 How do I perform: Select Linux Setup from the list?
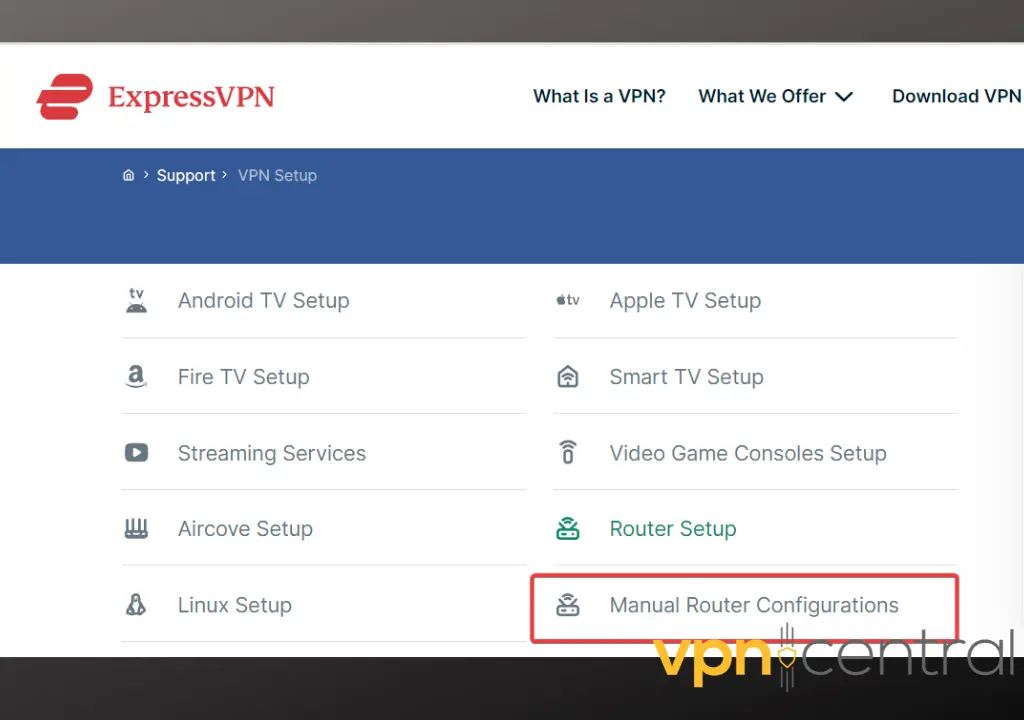coord(234,605)
